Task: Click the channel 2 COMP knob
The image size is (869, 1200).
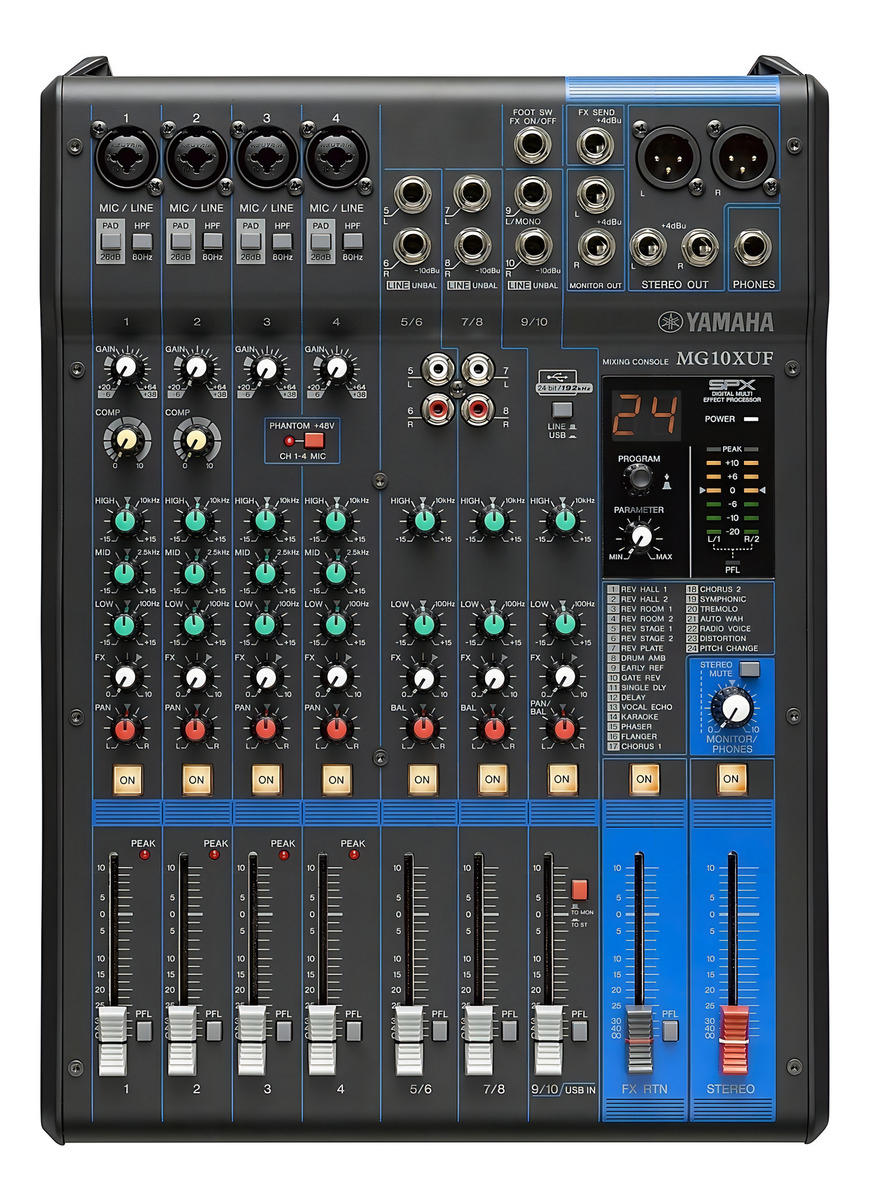Action: pos(194,437)
